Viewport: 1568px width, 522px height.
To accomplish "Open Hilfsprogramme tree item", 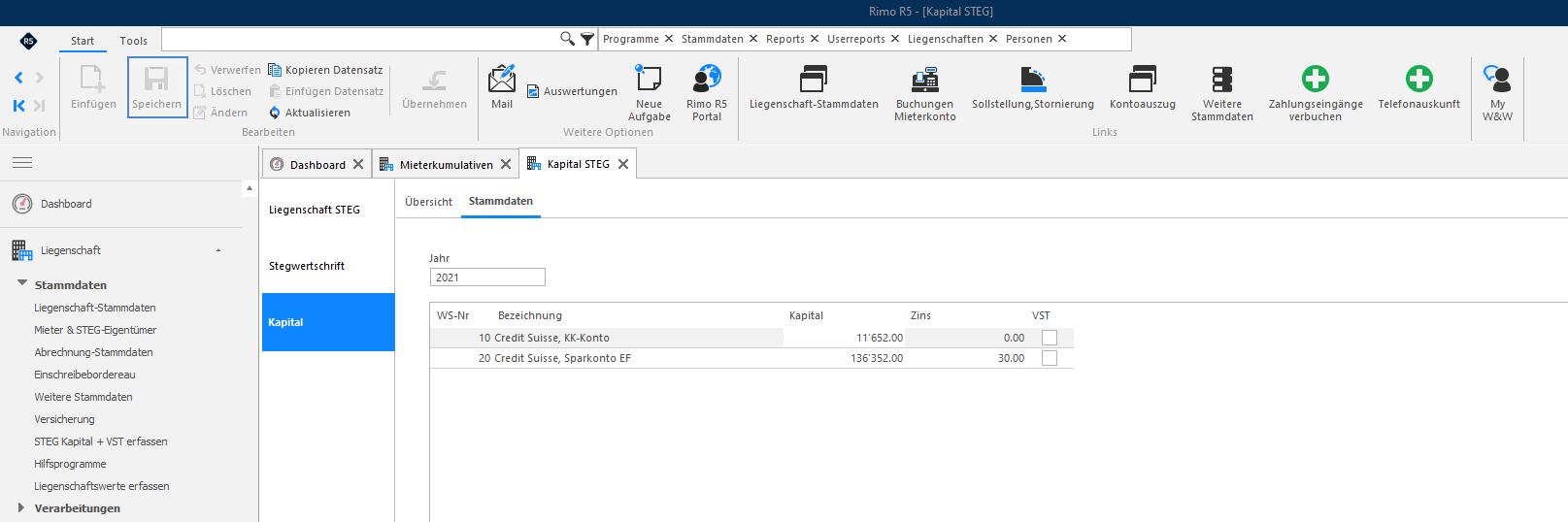I will click(x=70, y=464).
